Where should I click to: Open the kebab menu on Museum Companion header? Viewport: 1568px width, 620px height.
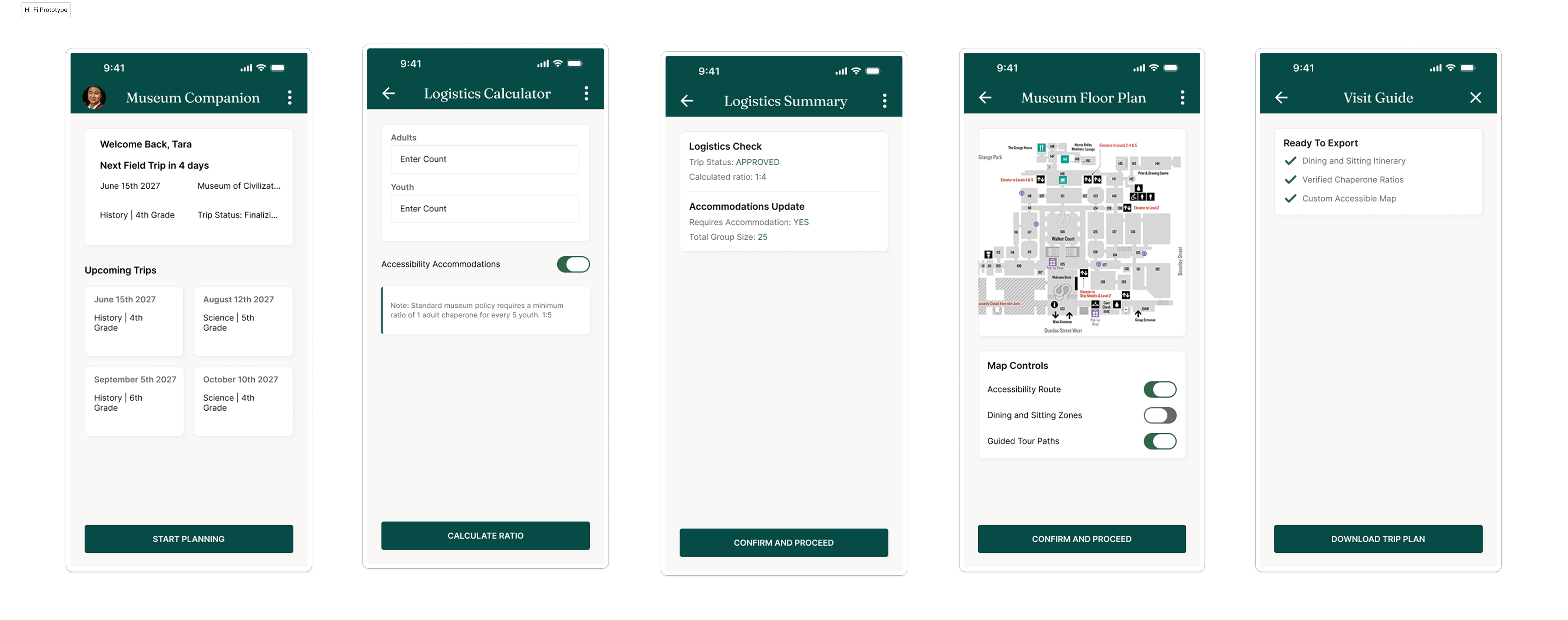coord(290,97)
